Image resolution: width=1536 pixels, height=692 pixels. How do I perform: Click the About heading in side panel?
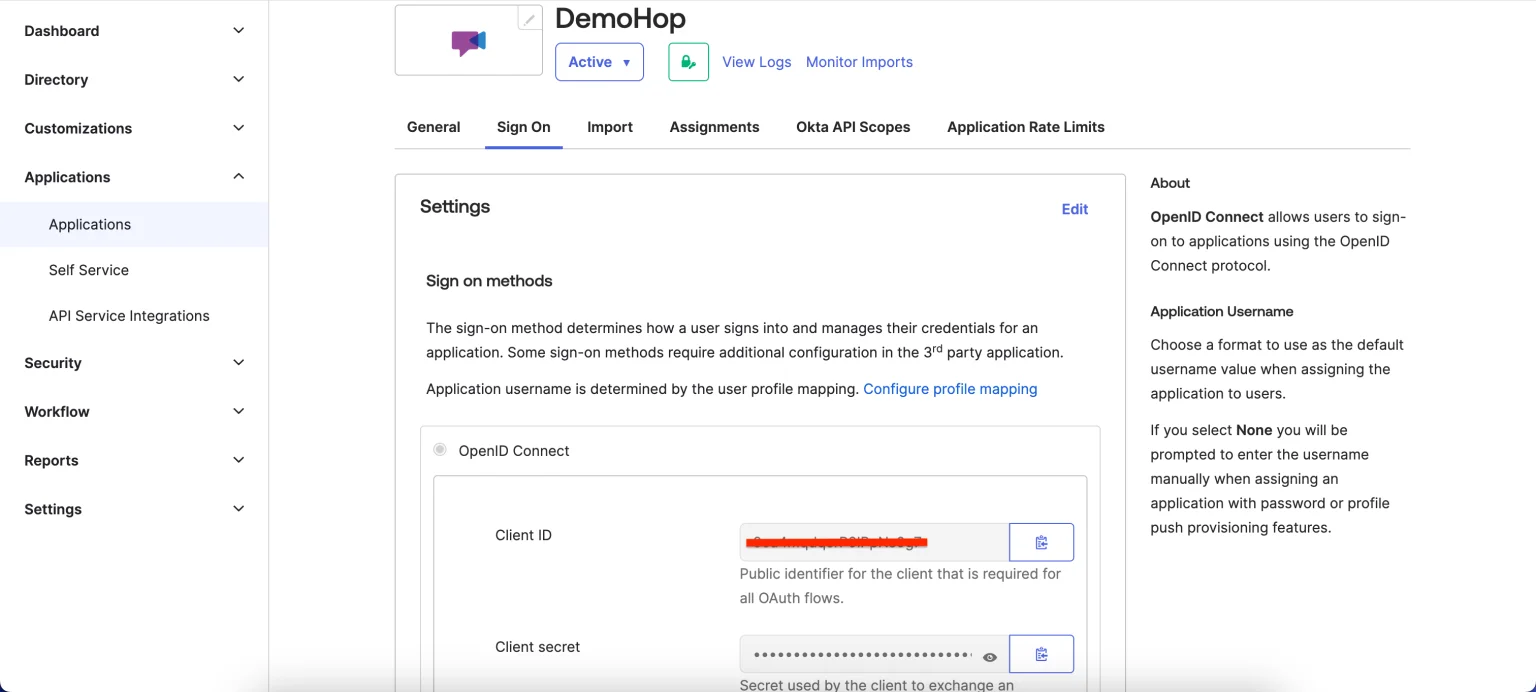pyautogui.click(x=1170, y=183)
